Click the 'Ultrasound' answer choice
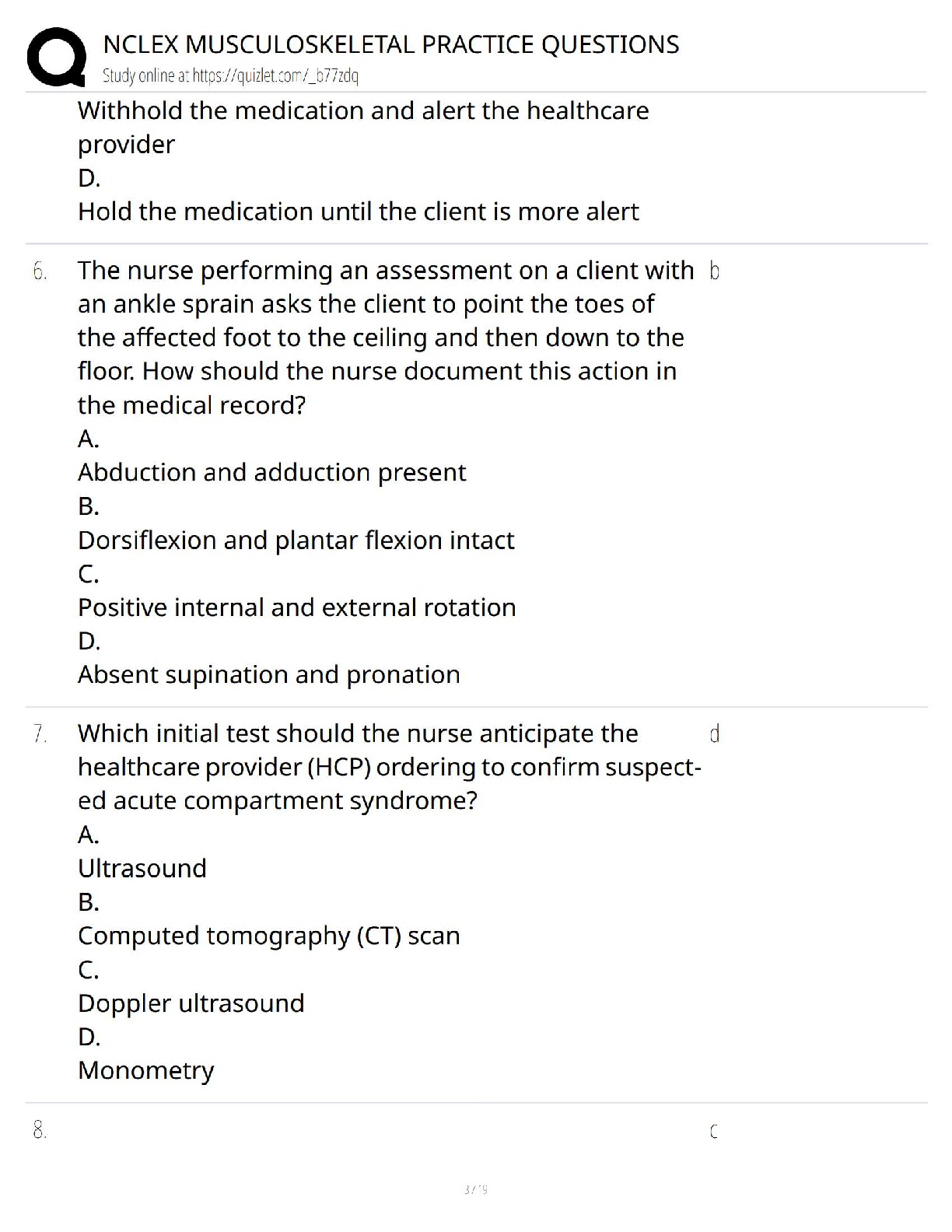The width and height of the screenshot is (952, 1232). pos(142,868)
